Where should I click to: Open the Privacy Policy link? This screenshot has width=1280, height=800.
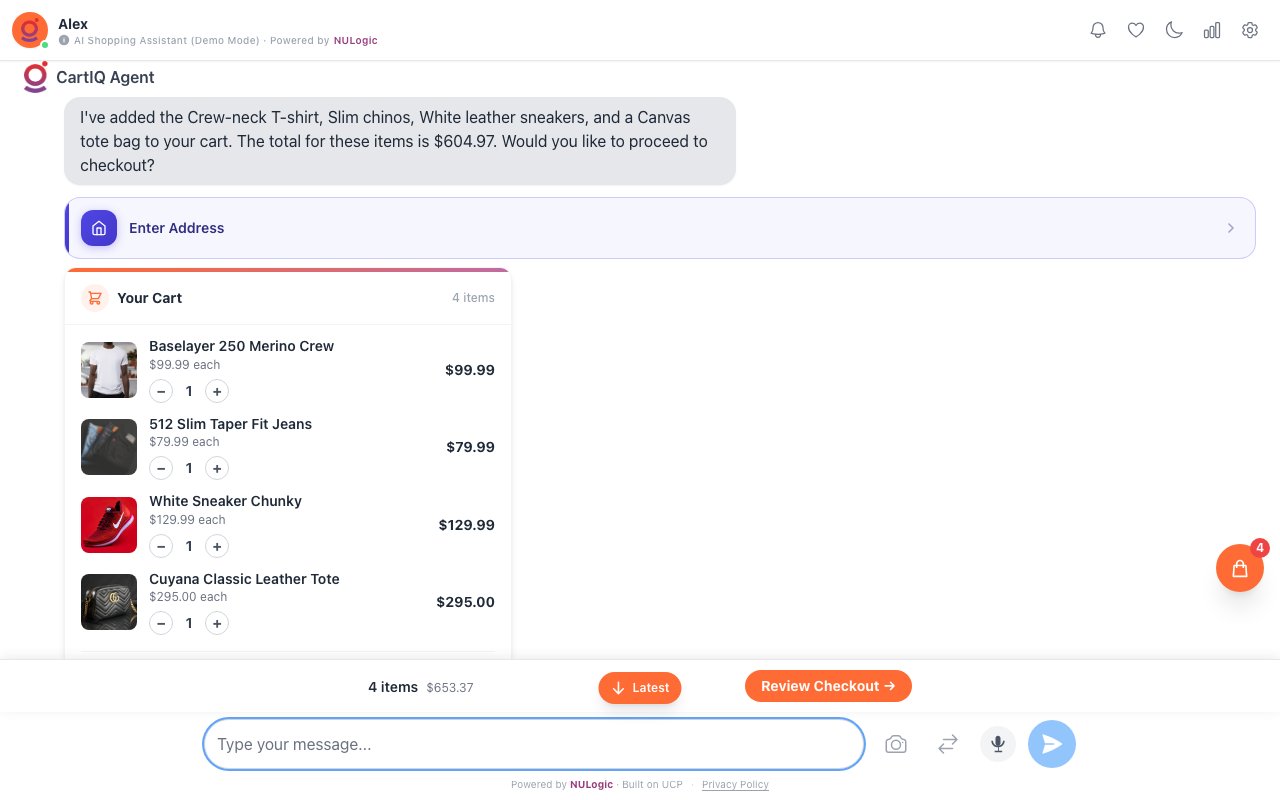pyautogui.click(x=735, y=785)
